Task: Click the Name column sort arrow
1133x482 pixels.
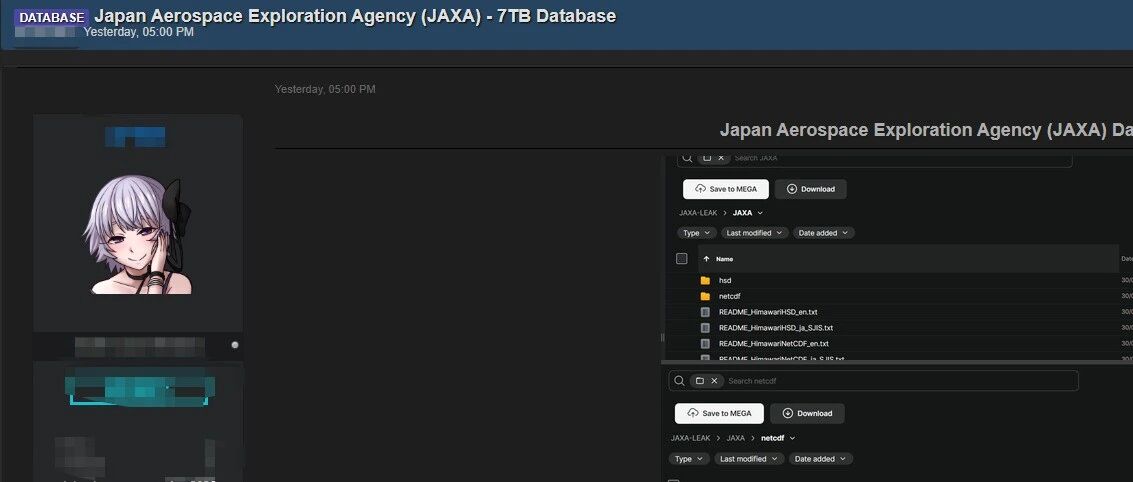Action: coord(706,259)
